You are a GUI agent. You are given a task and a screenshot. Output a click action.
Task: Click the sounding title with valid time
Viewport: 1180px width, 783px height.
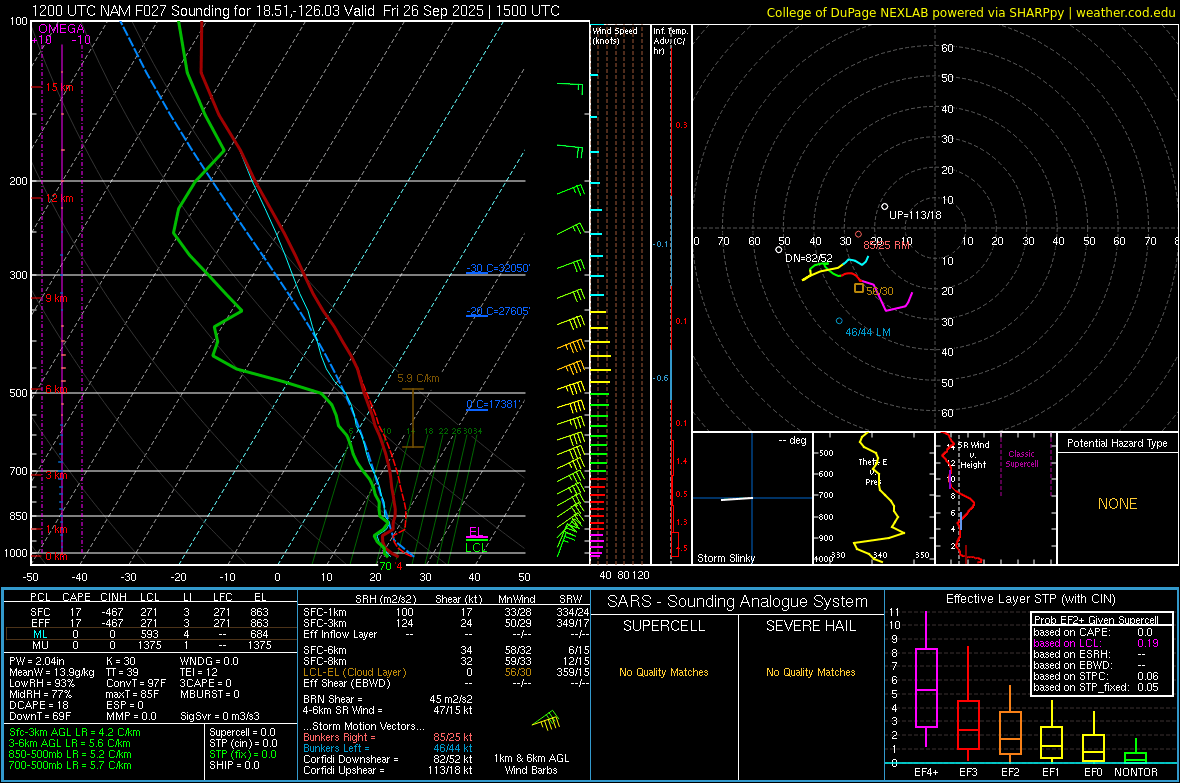(296, 11)
